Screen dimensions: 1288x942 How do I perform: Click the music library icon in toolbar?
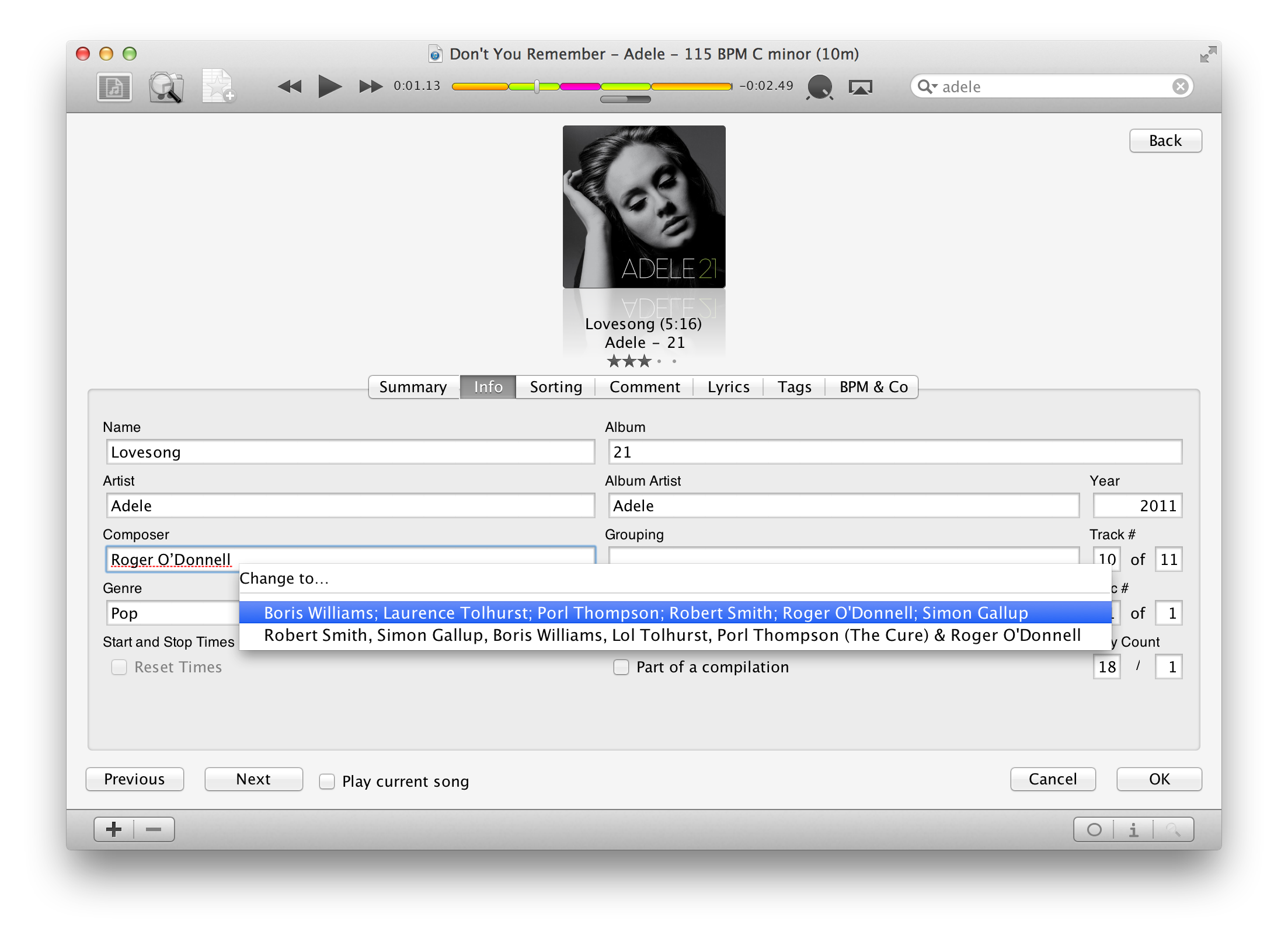[x=114, y=88]
